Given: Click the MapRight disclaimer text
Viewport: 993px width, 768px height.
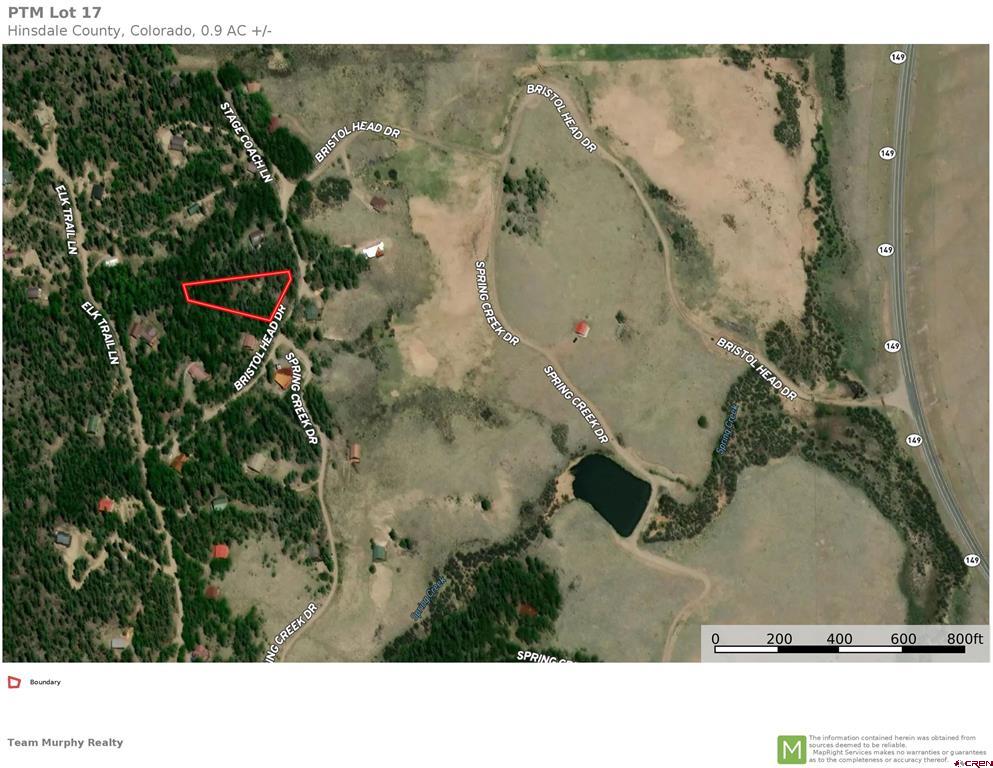Looking at the screenshot, I should [x=892, y=748].
